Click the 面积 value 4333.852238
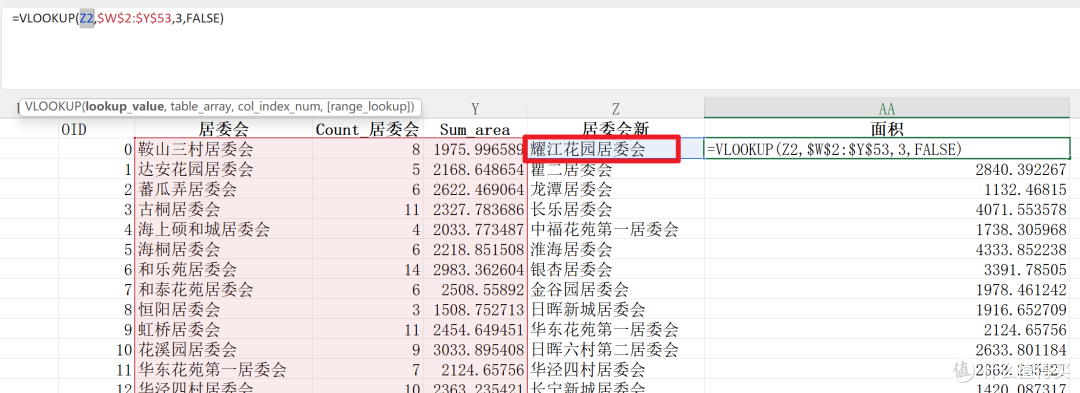 (887, 250)
